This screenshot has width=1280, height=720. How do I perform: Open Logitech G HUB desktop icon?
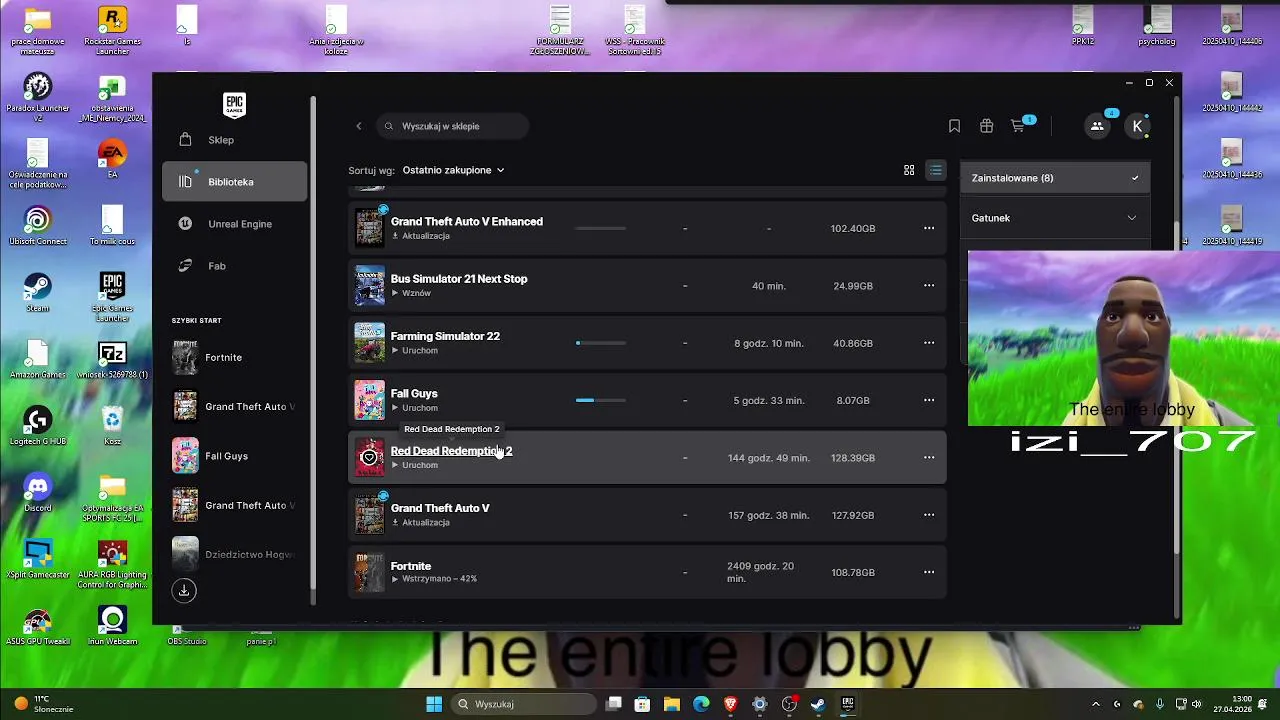[x=37, y=425]
